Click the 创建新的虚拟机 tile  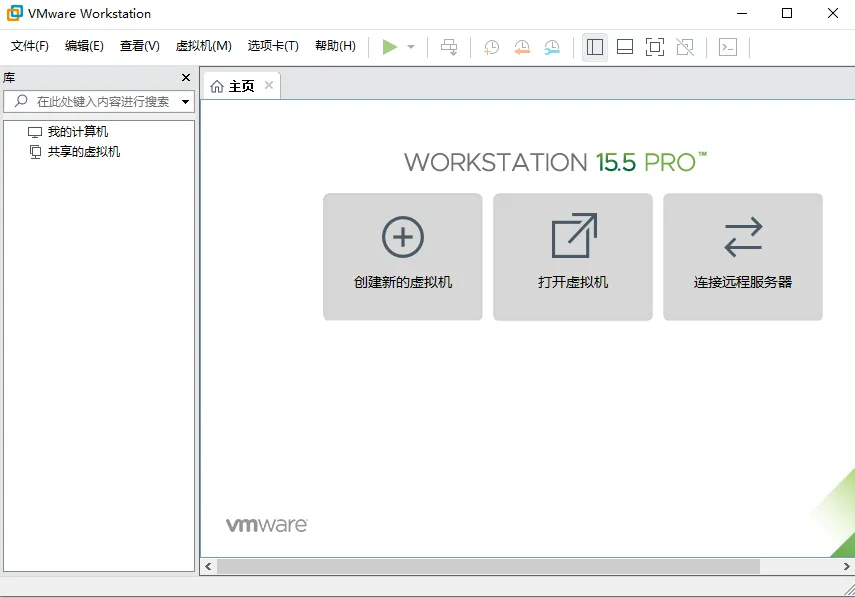[402, 257]
